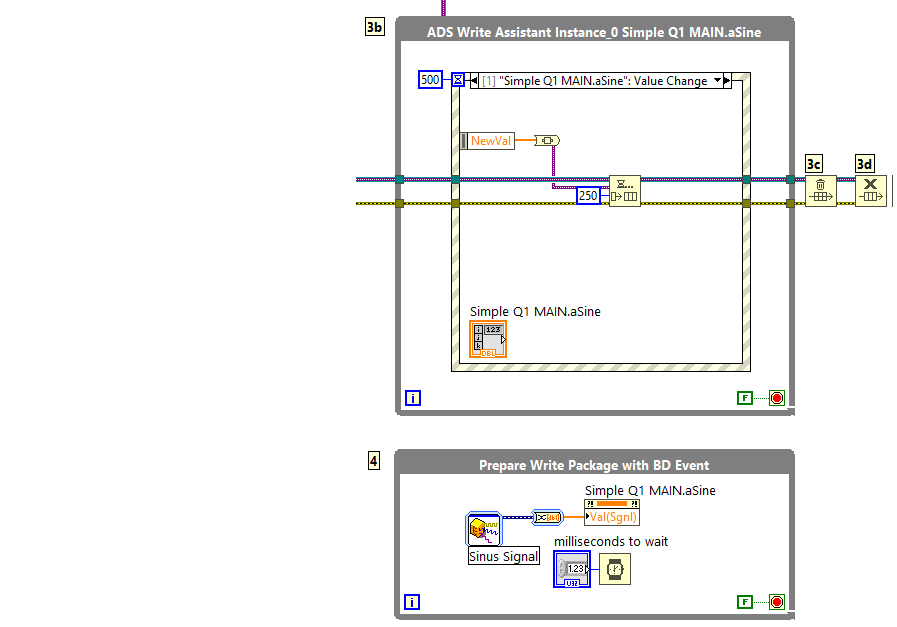Select the Wait (ms) watch icon
Screen dimensions: 897x627
[615, 568]
